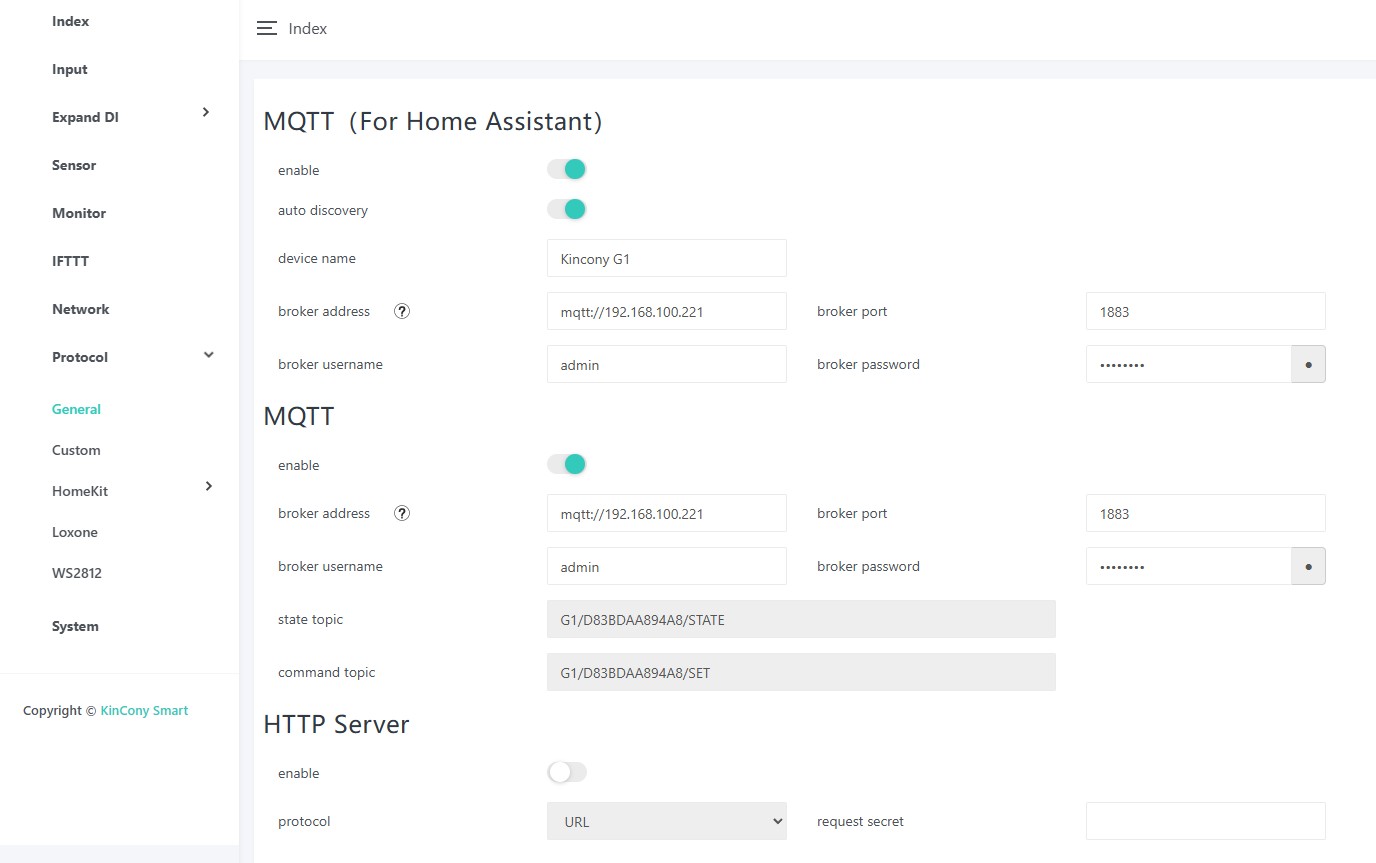Turn off the auto discovery toggle
The height and width of the screenshot is (863, 1376).
click(x=567, y=209)
